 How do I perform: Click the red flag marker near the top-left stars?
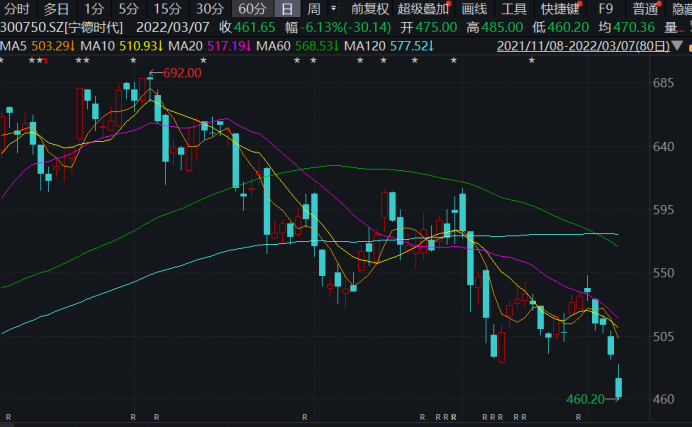[45, 61]
